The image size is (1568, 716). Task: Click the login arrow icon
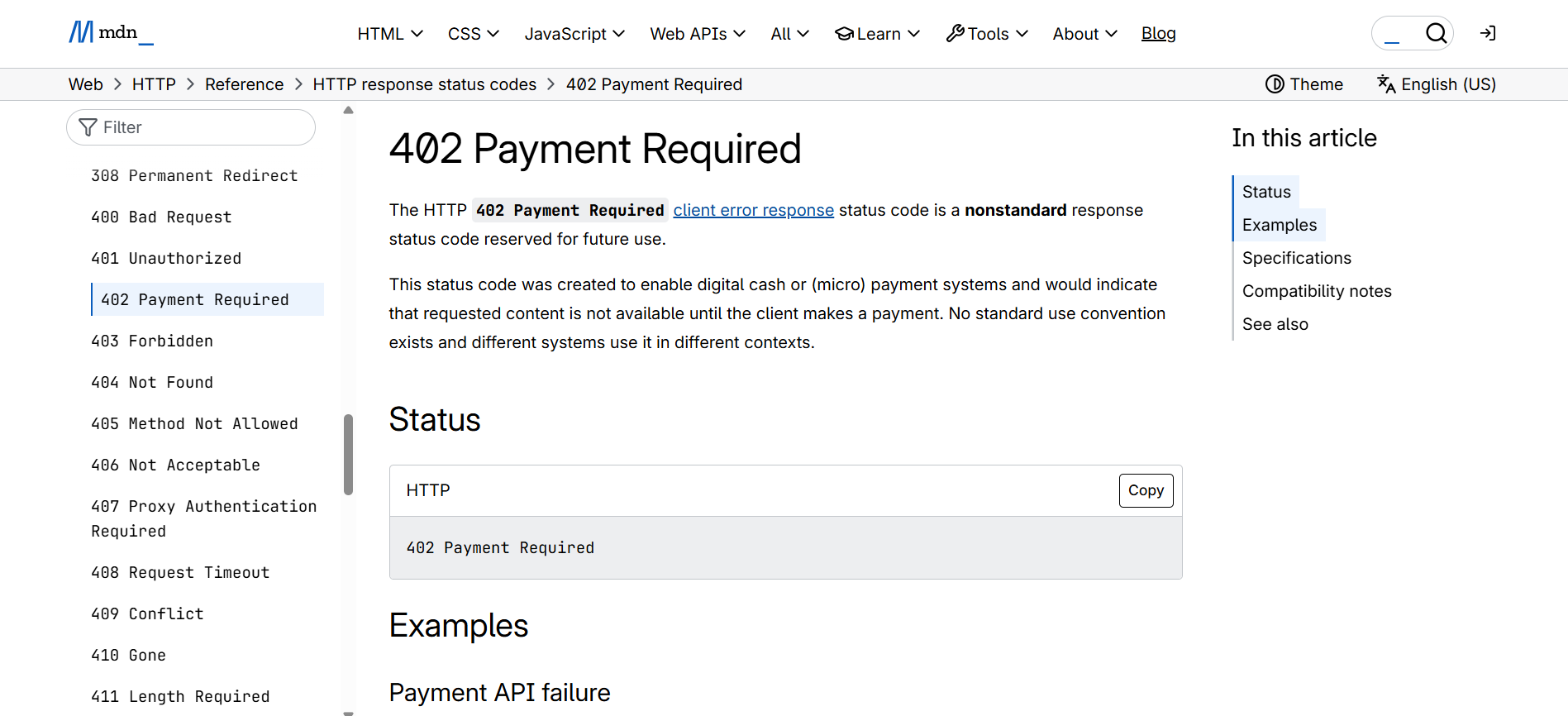click(1488, 33)
